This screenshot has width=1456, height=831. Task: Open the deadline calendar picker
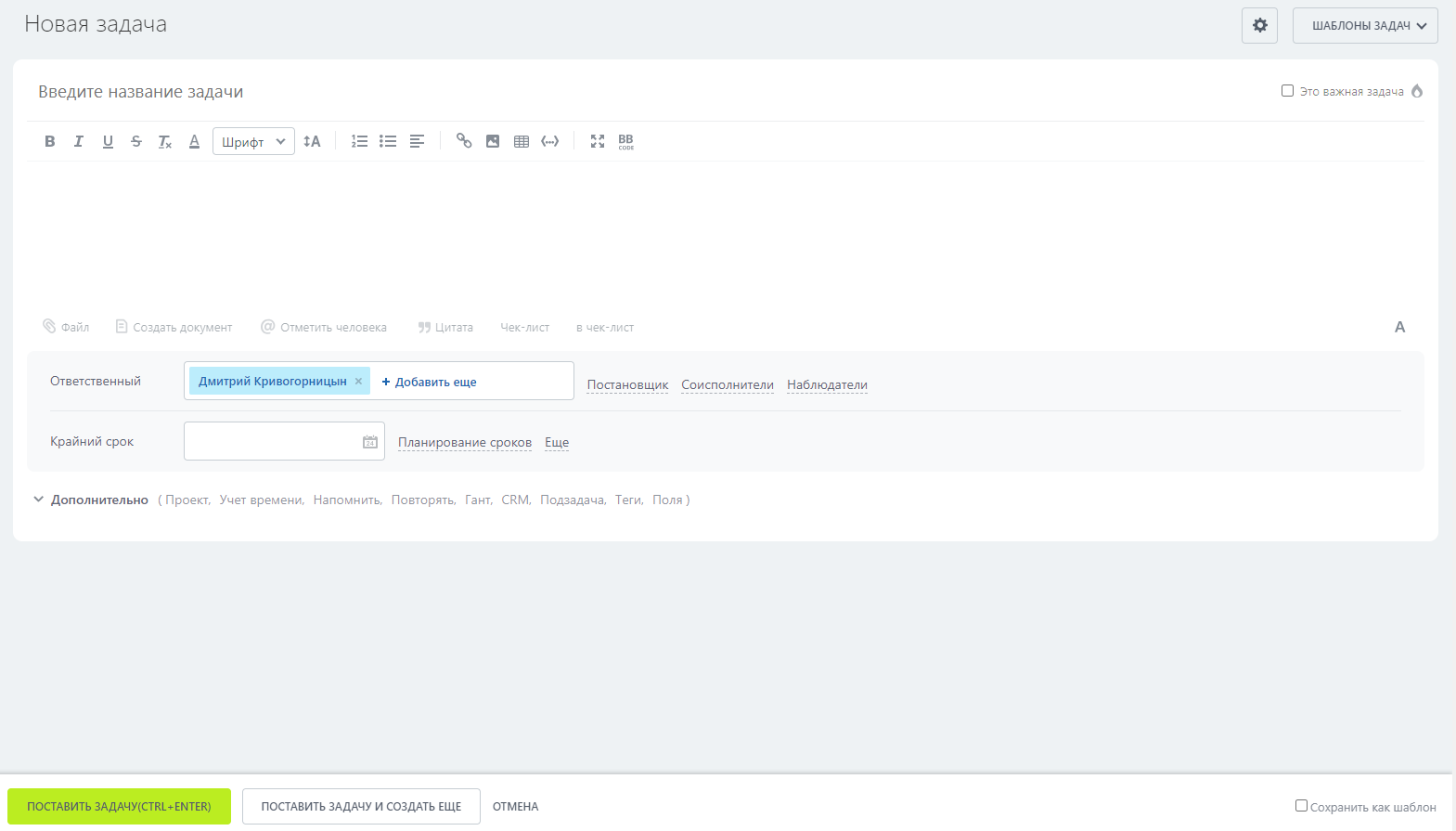click(x=370, y=442)
